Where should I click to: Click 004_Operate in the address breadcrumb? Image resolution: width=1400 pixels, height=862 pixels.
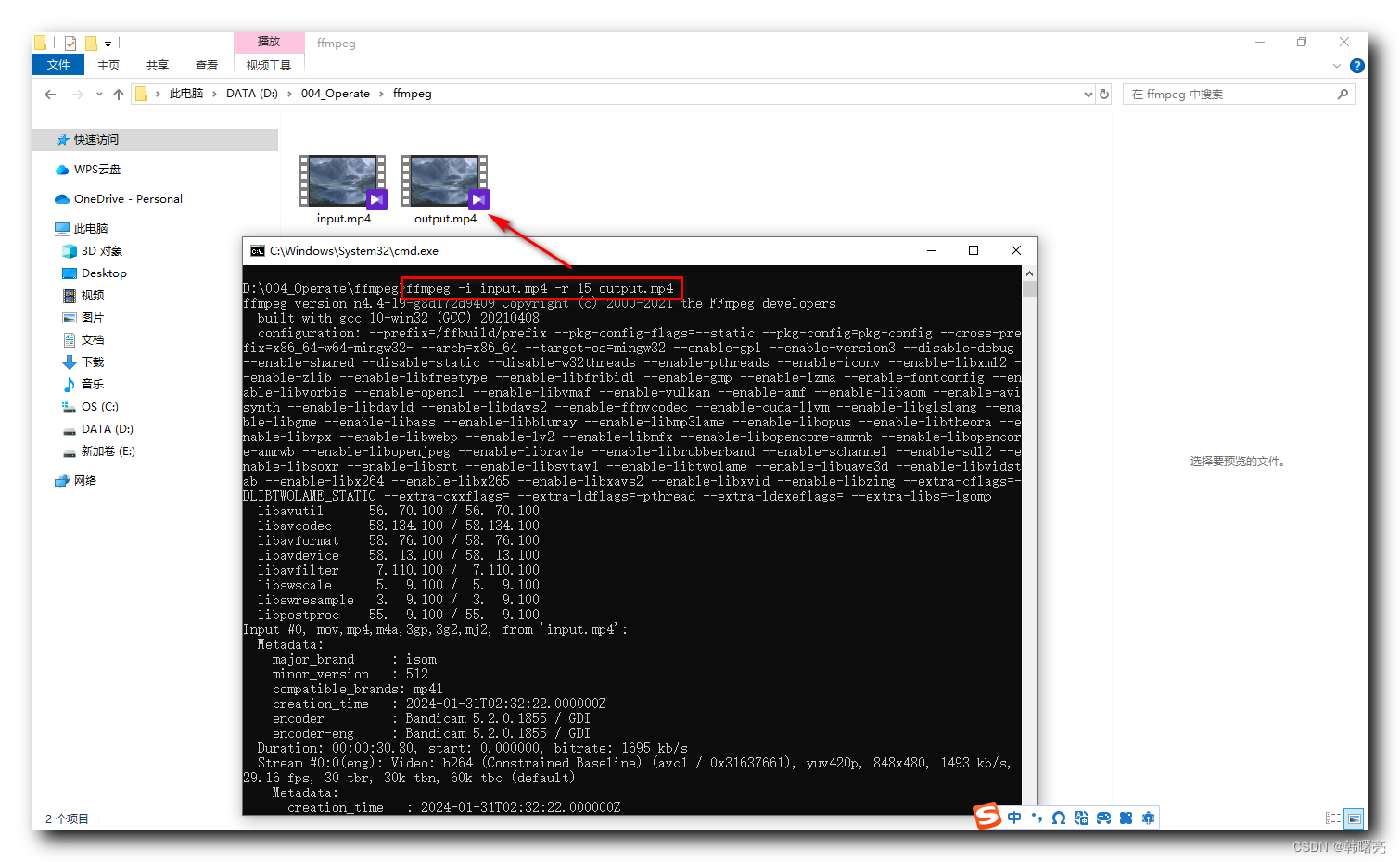click(x=336, y=94)
